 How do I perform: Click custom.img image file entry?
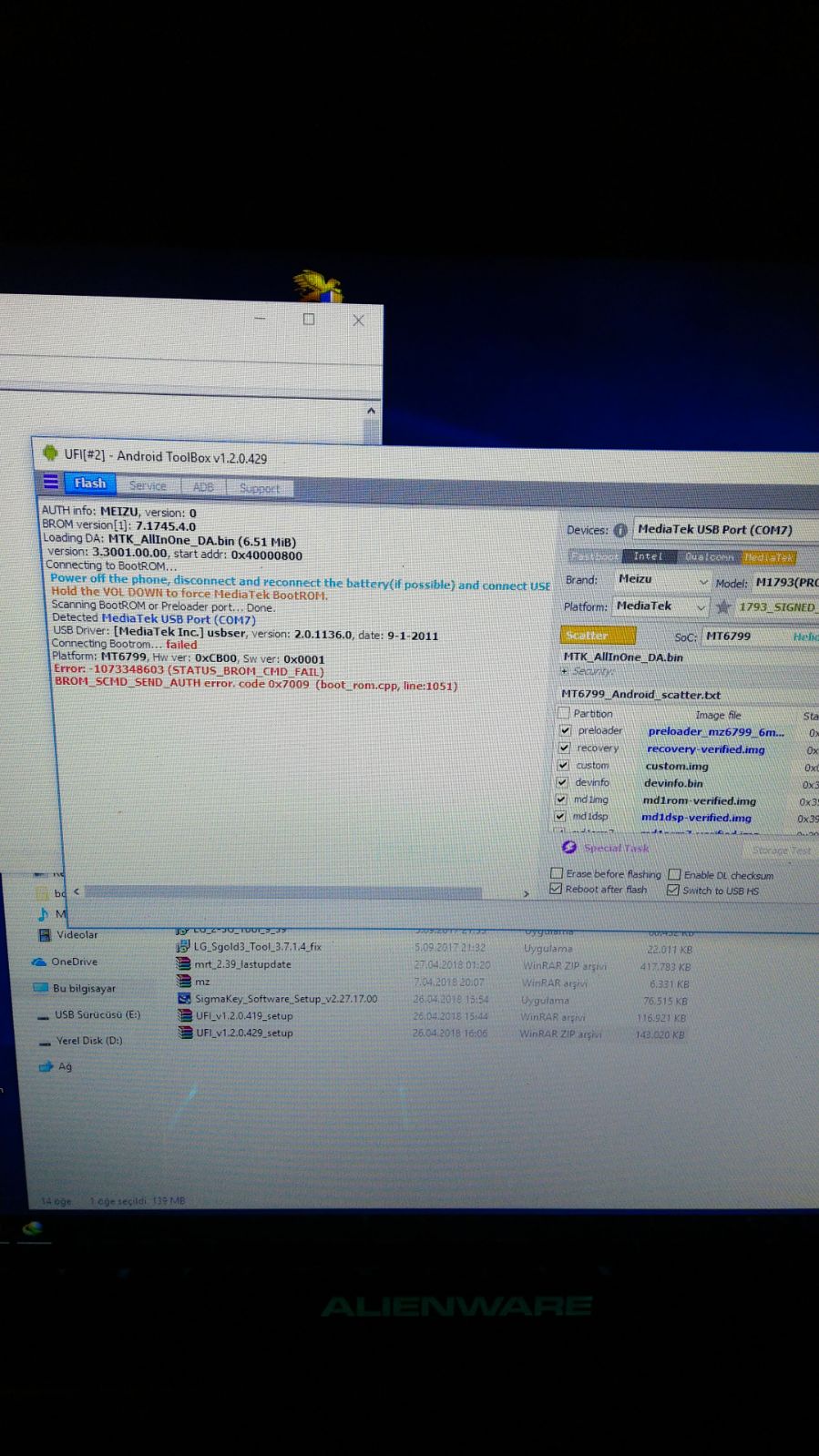coord(677,766)
